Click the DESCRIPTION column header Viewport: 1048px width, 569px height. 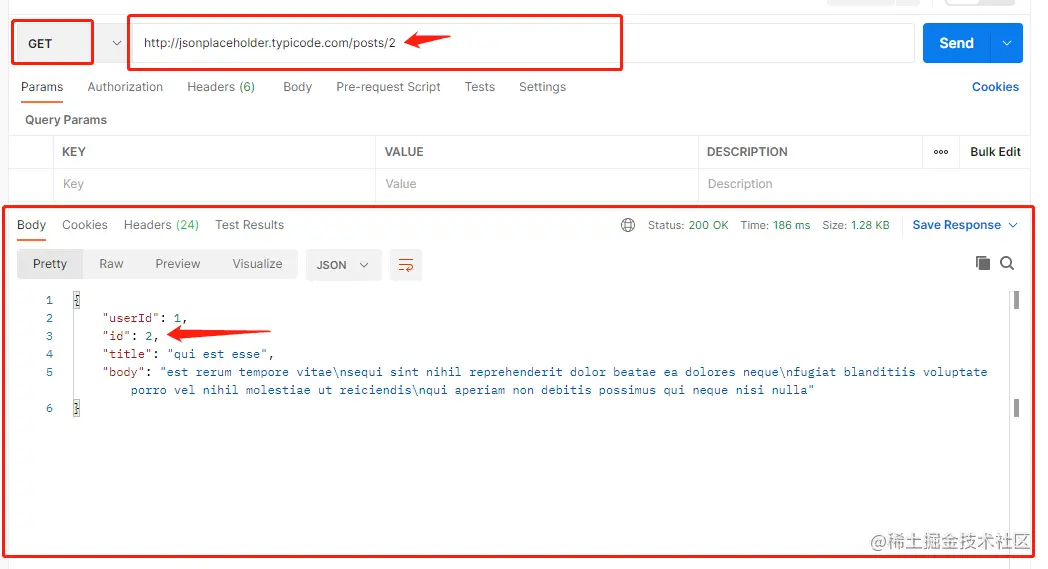point(747,152)
